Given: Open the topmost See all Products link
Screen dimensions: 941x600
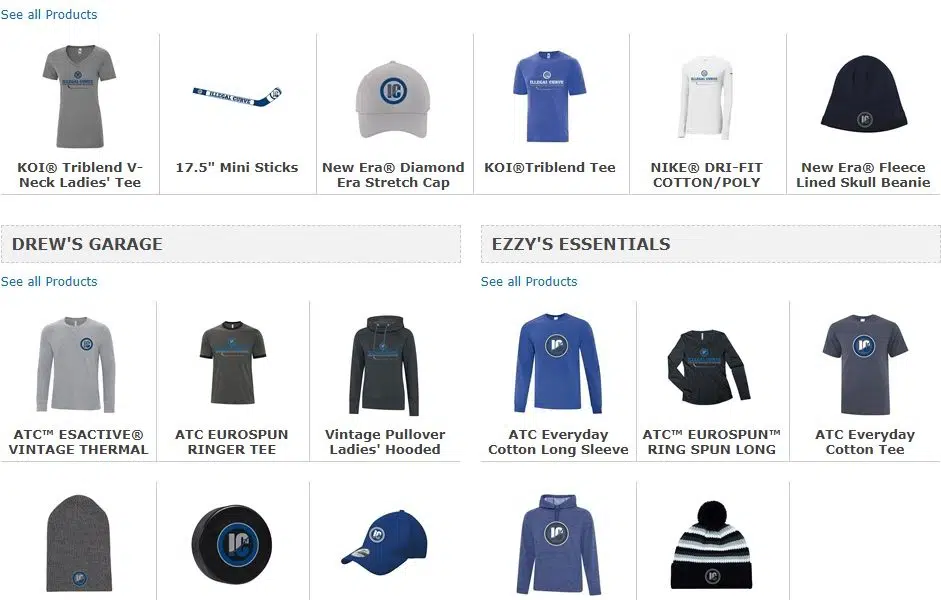Looking at the screenshot, I should coord(49,14).
